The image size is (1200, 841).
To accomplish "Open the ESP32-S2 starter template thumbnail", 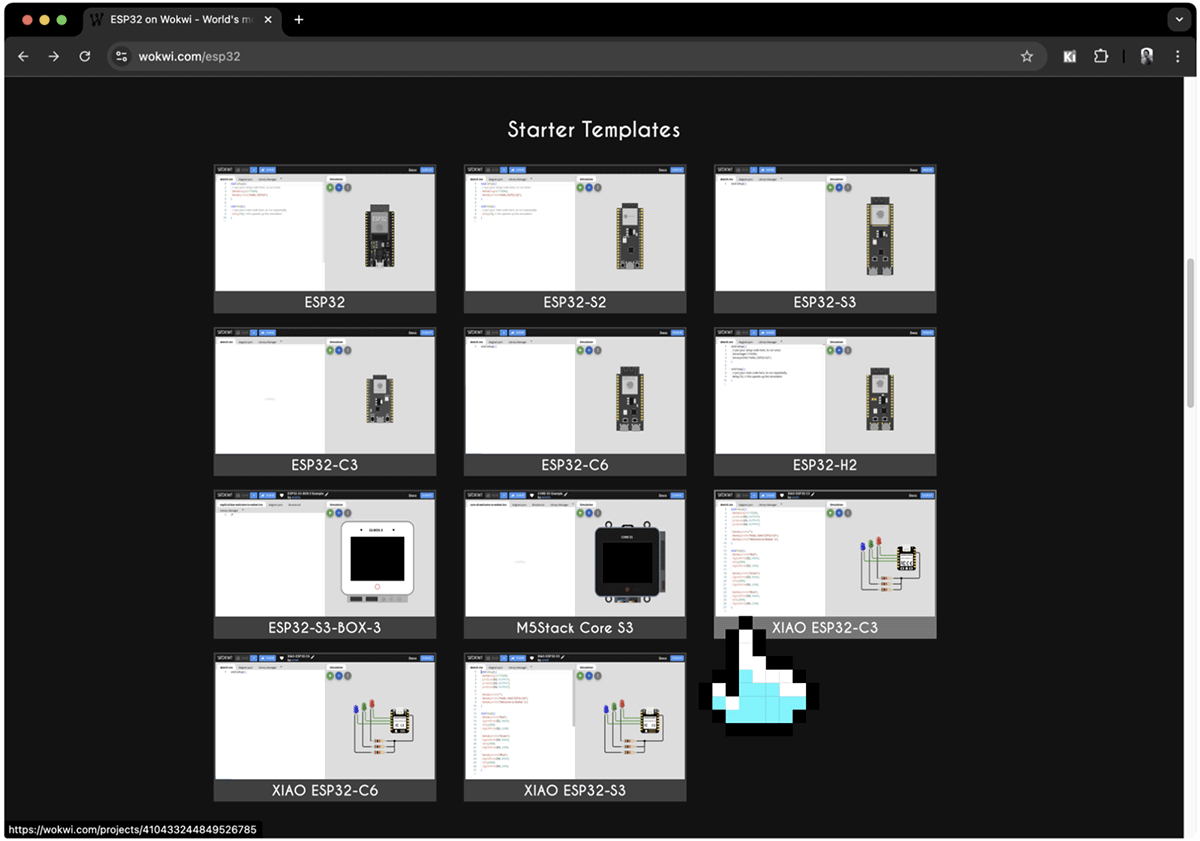I will pos(575,228).
